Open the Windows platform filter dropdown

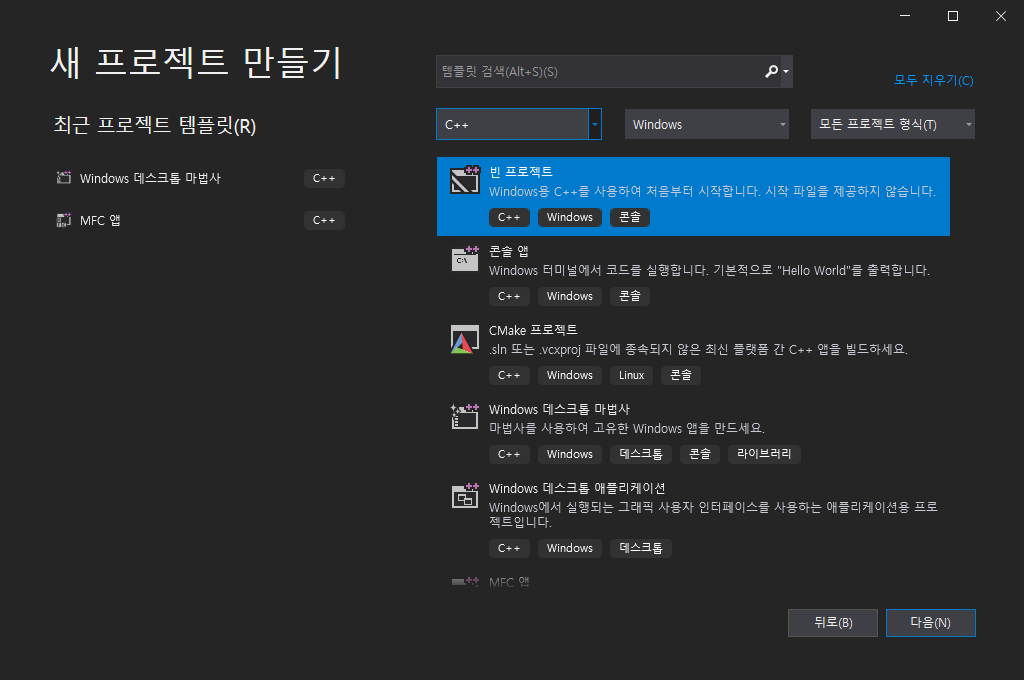[x=707, y=124]
